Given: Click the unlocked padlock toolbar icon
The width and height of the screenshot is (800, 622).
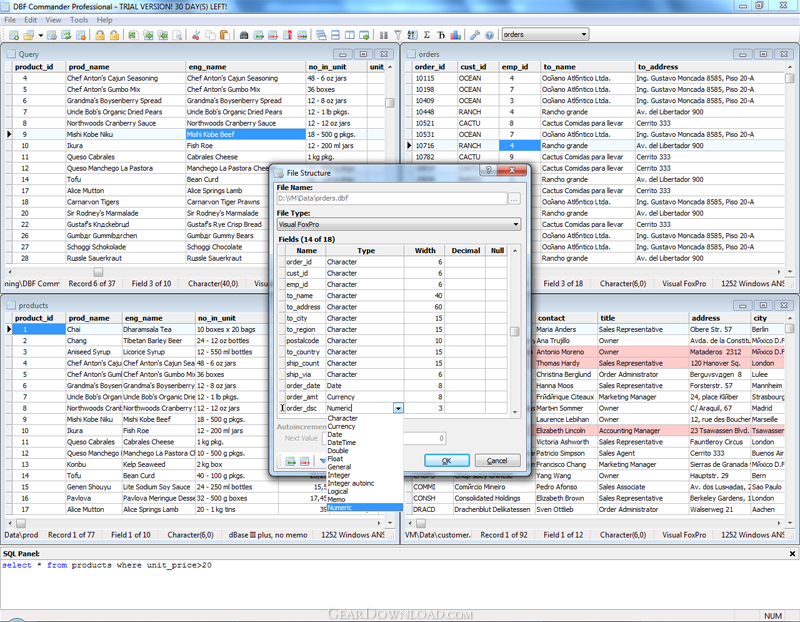Looking at the screenshot, I should 114,35.
